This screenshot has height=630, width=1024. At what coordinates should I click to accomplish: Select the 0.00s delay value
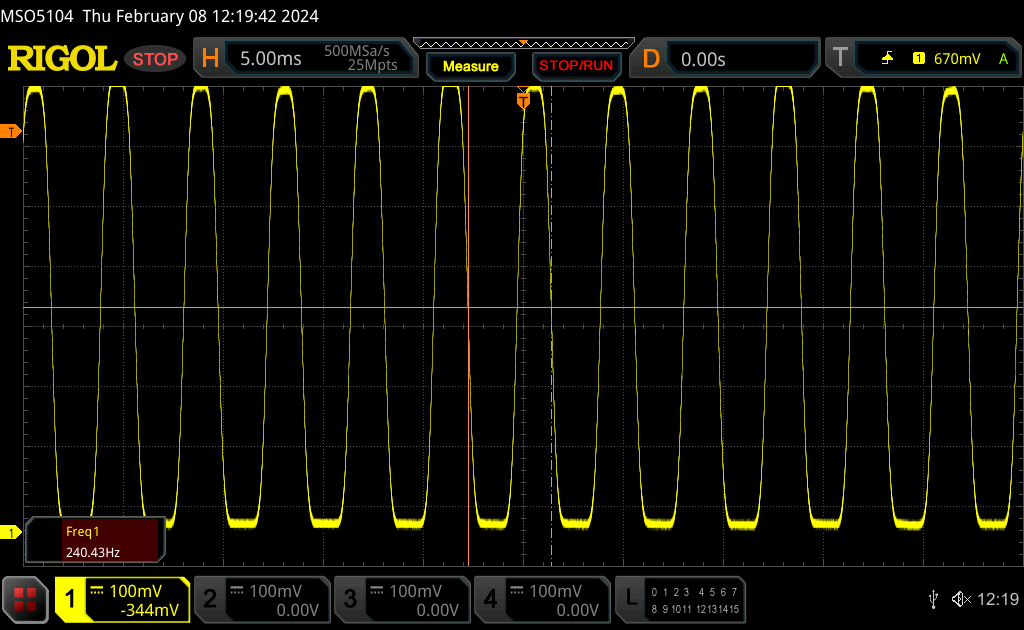tap(703, 60)
